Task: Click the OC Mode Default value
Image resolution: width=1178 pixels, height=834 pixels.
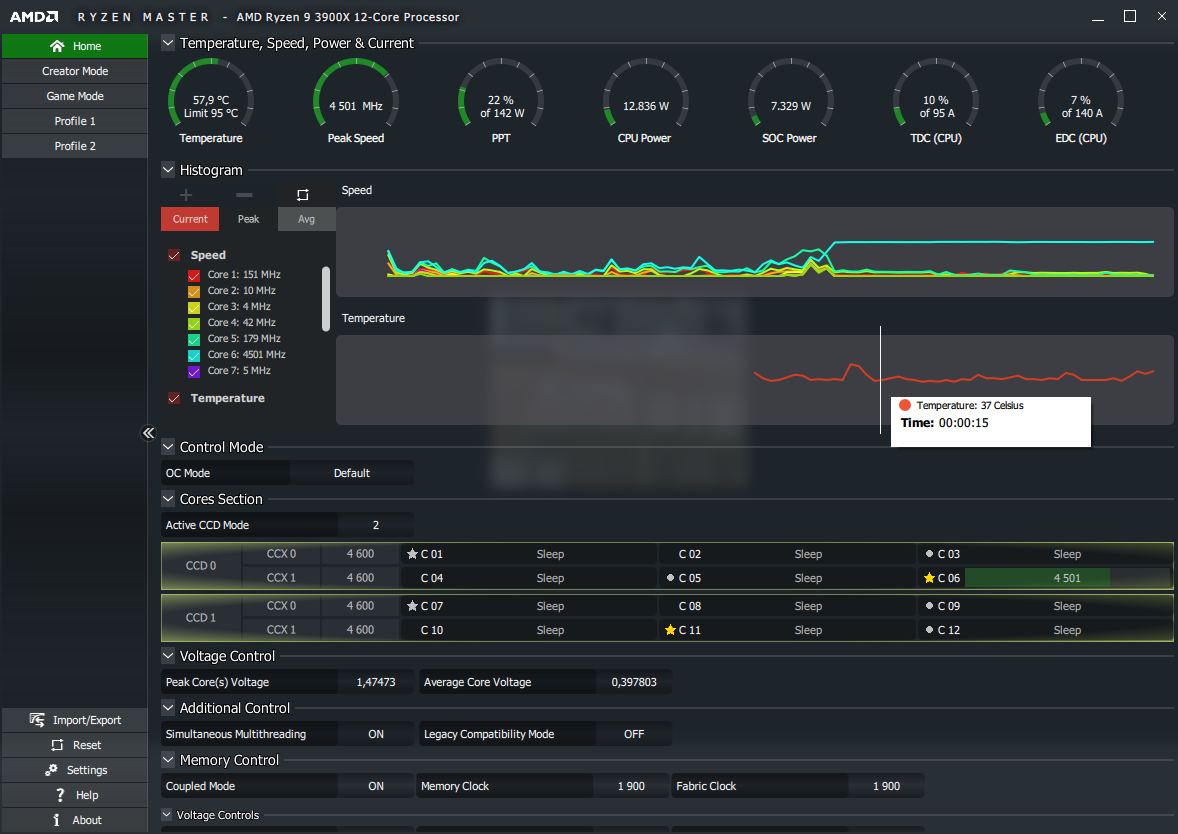Action: coord(352,473)
